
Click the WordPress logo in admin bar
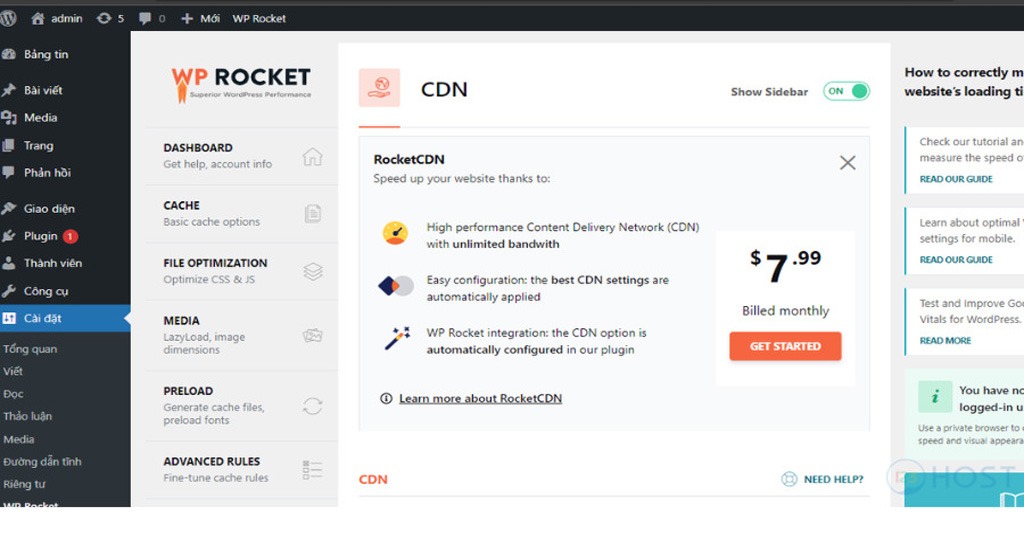point(8,18)
